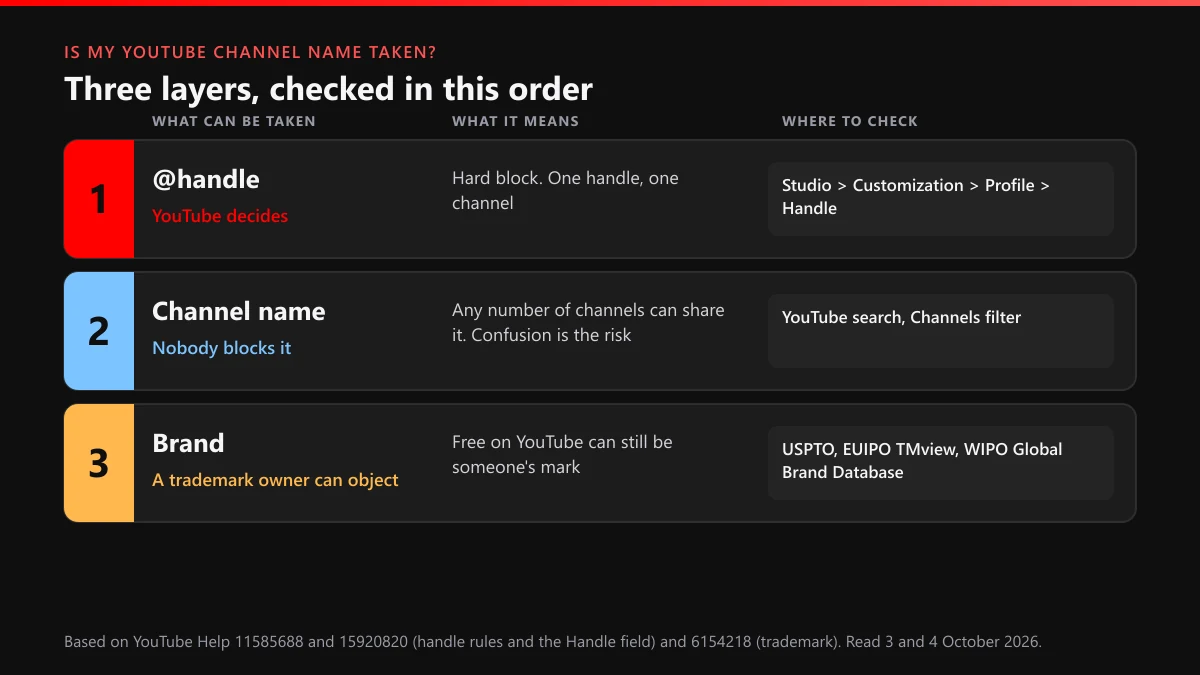Click the 'Brand' title
Screen dimensions: 1200x675
click(188, 443)
